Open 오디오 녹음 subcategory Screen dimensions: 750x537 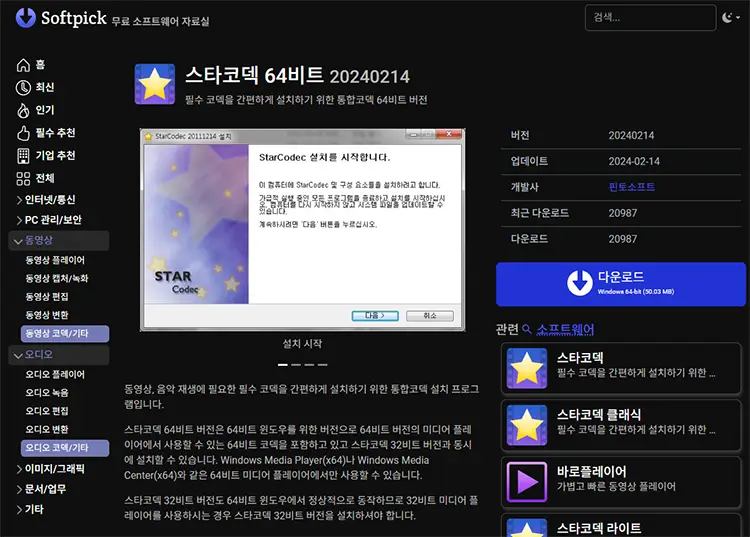46,393
